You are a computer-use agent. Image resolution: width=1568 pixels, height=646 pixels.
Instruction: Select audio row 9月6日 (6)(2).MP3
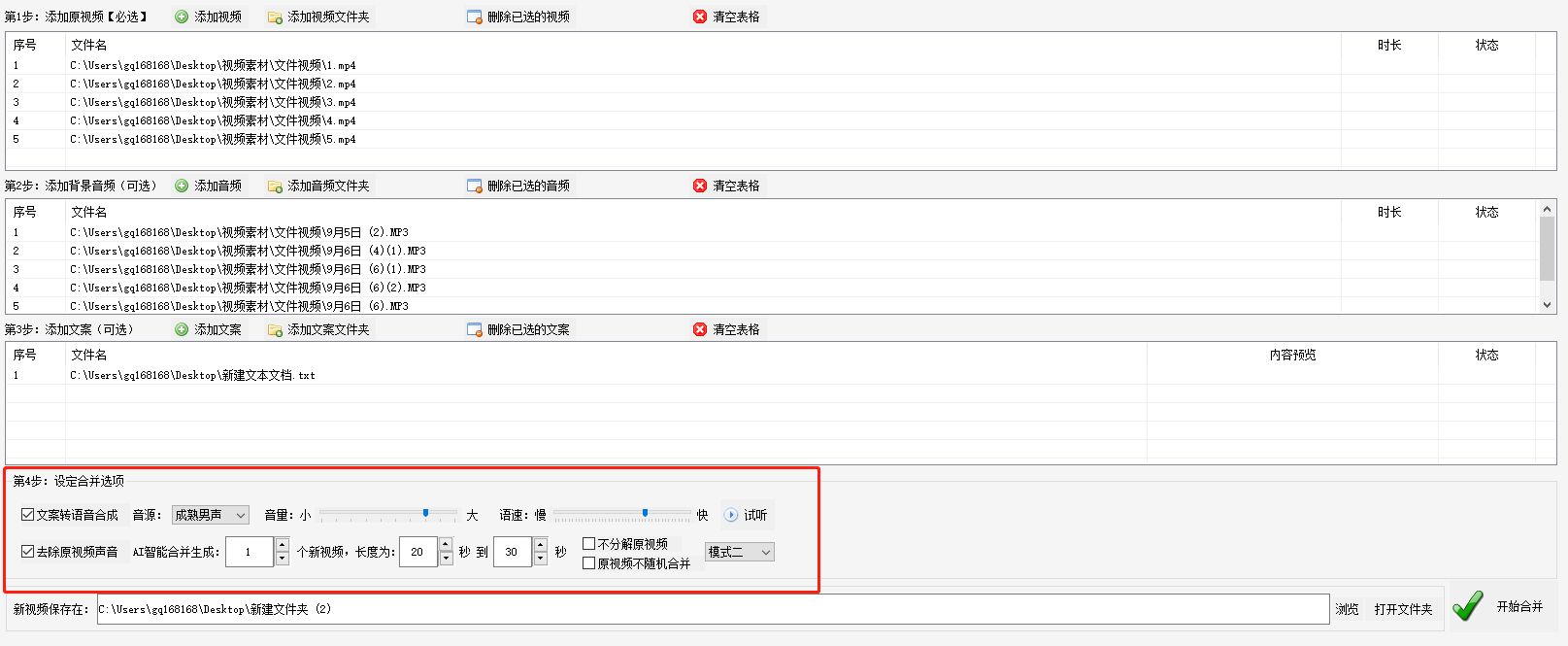(773, 288)
